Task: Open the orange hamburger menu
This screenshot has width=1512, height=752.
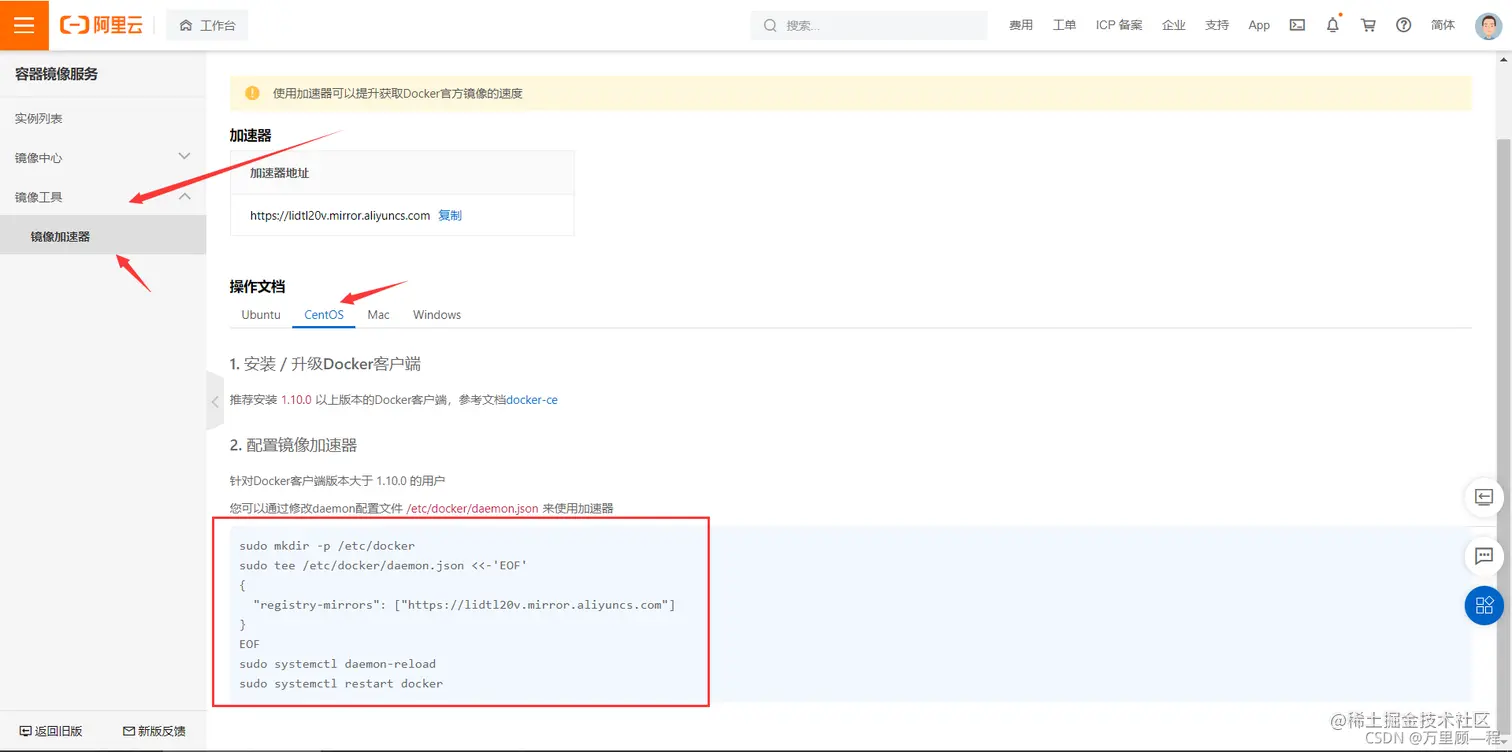Action: 24,25
